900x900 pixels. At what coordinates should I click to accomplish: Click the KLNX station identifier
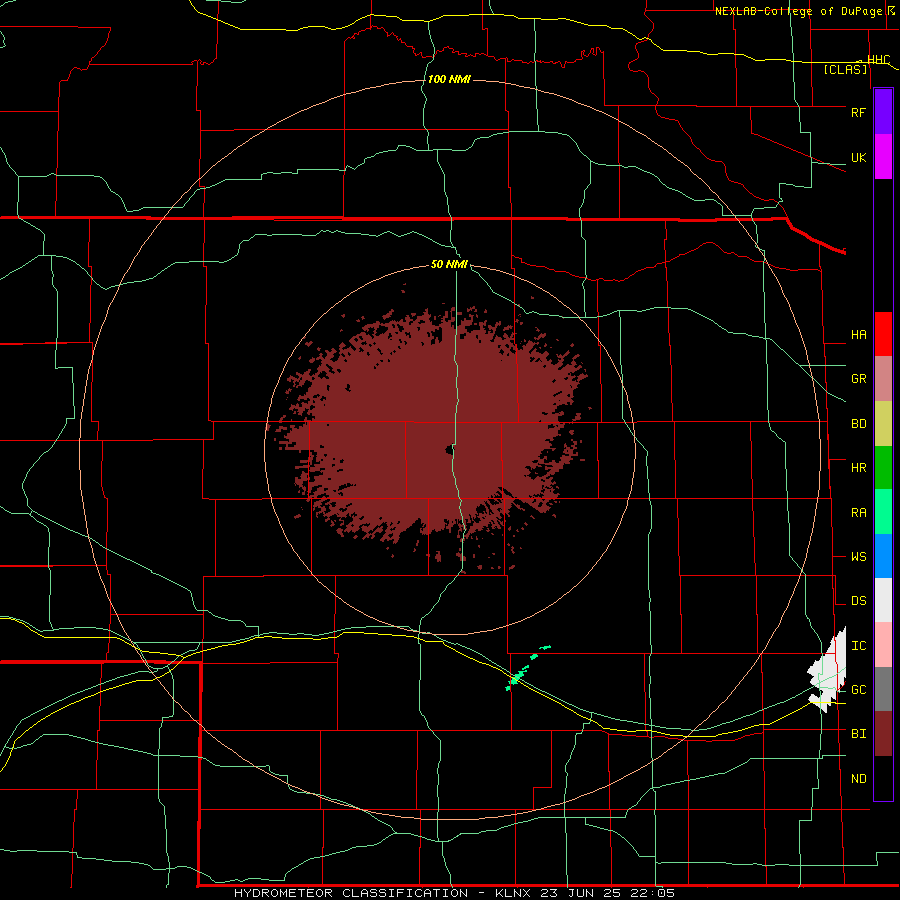[515, 893]
